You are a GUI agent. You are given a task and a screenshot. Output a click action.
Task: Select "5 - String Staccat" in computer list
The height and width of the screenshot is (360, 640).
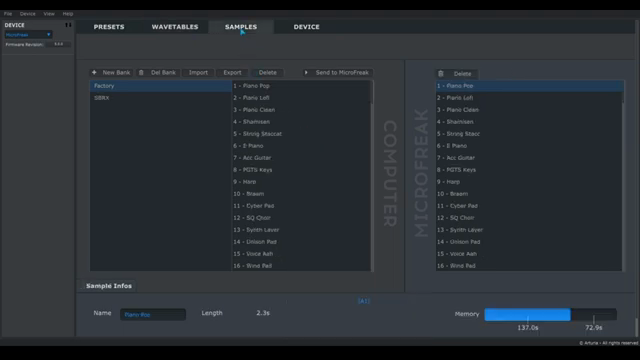point(301,134)
